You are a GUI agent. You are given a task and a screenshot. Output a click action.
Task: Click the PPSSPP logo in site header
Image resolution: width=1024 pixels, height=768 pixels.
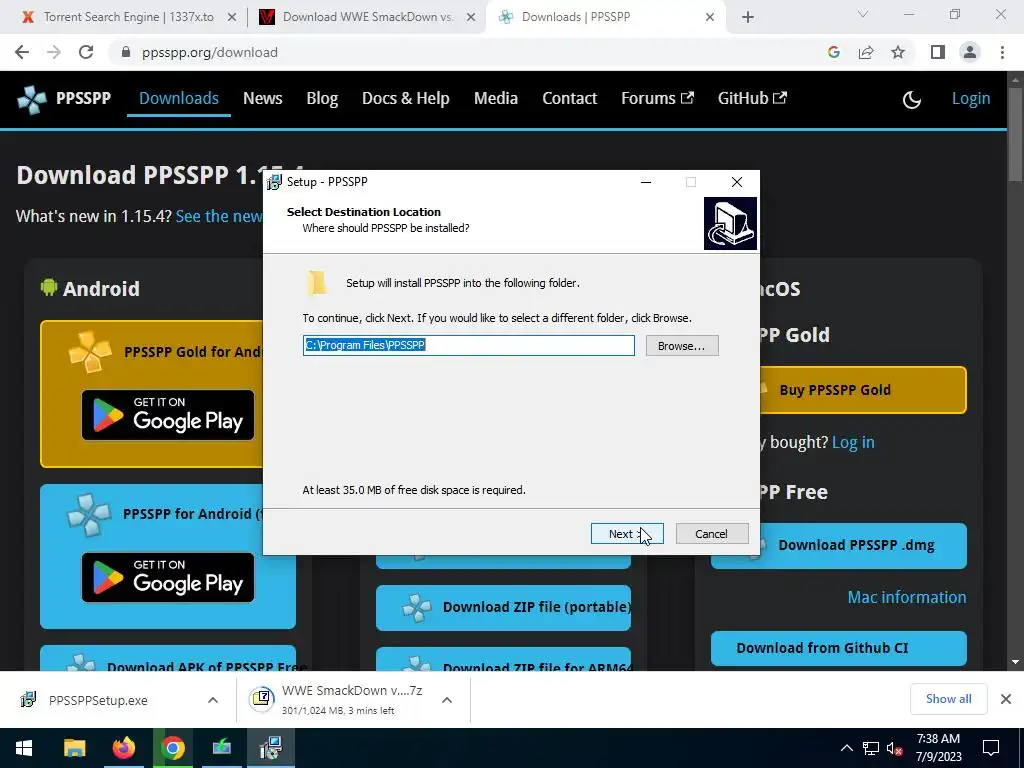pyautogui.click(x=63, y=99)
